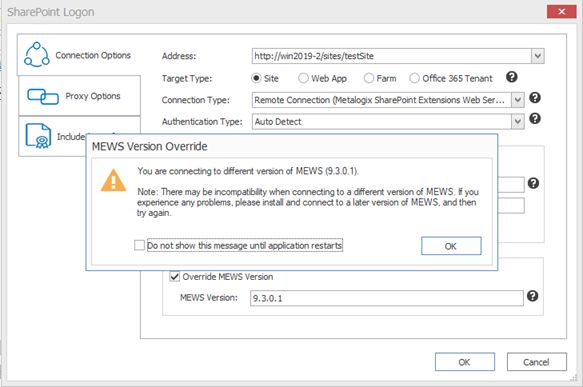Select the Web App radio button
The width and height of the screenshot is (583, 387).
tap(303, 78)
